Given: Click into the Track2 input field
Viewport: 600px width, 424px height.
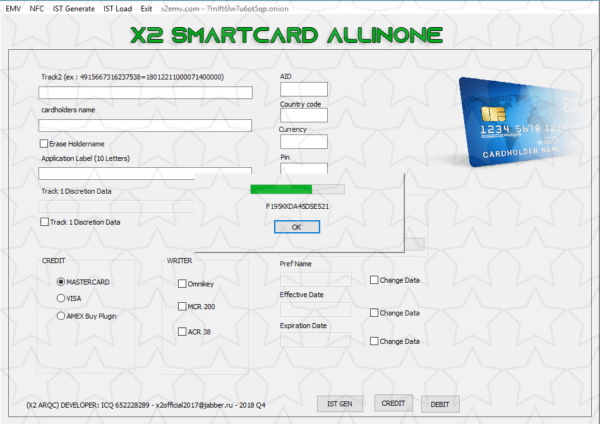Looking at the screenshot, I should pos(145,92).
